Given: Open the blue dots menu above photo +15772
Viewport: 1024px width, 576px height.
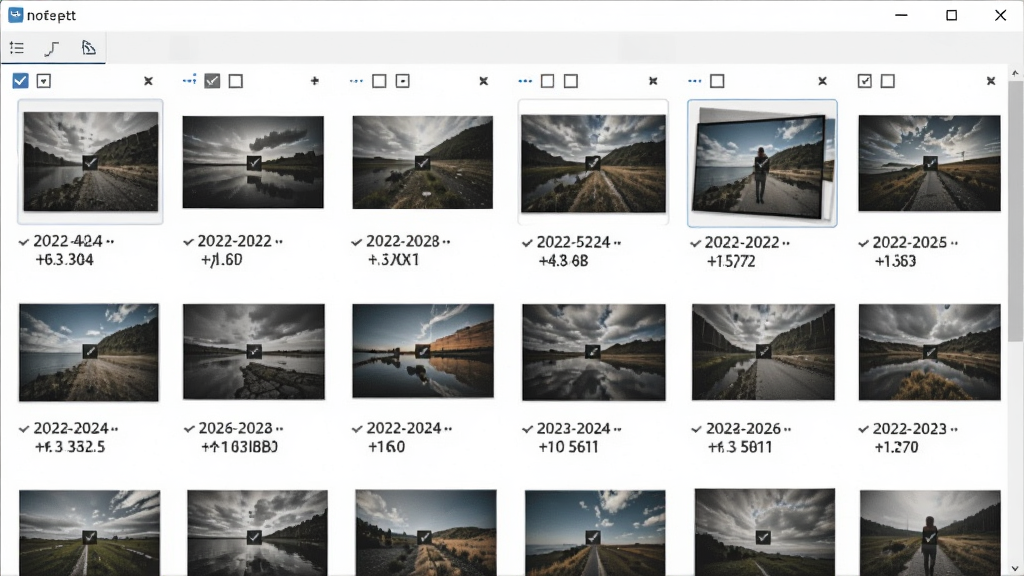Looking at the screenshot, I should click(x=694, y=81).
